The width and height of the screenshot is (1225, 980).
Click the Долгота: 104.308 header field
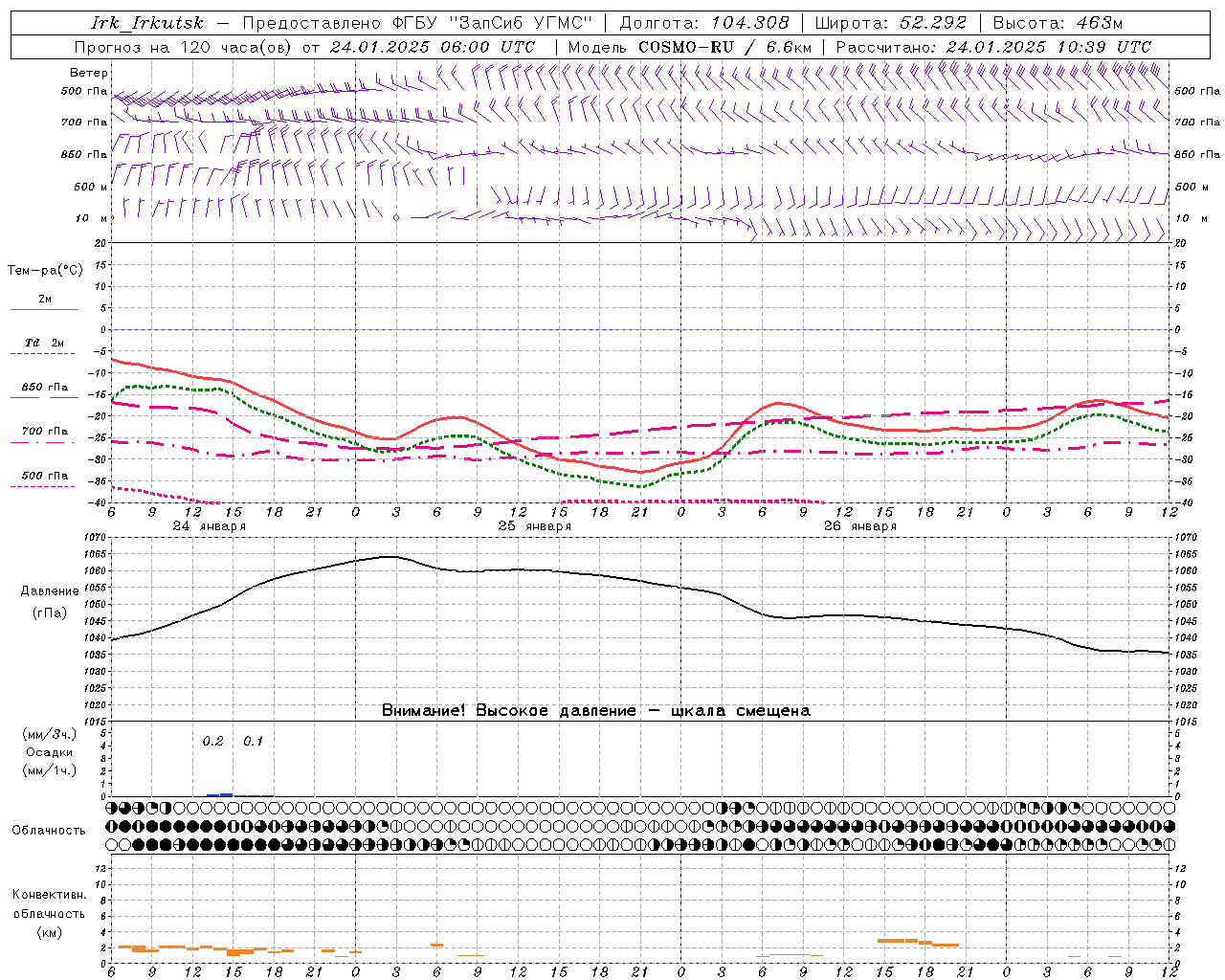click(x=704, y=23)
